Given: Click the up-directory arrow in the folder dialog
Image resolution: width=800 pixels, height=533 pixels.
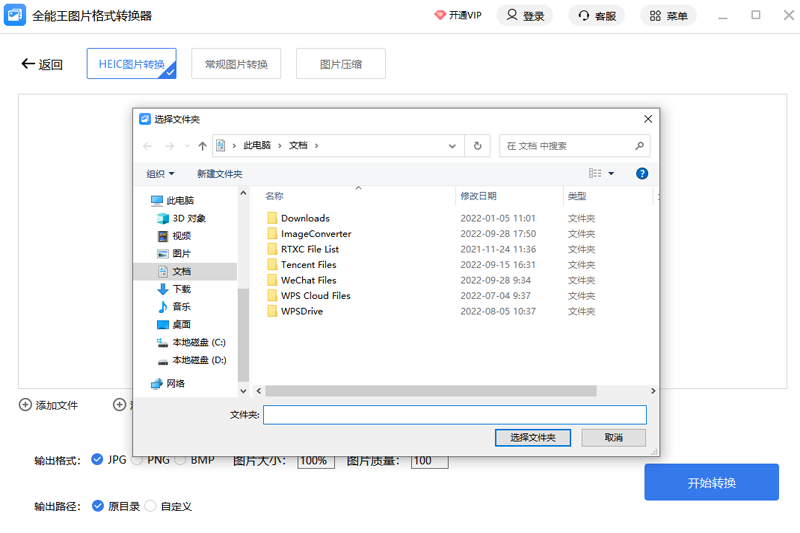Looking at the screenshot, I should pos(202,146).
